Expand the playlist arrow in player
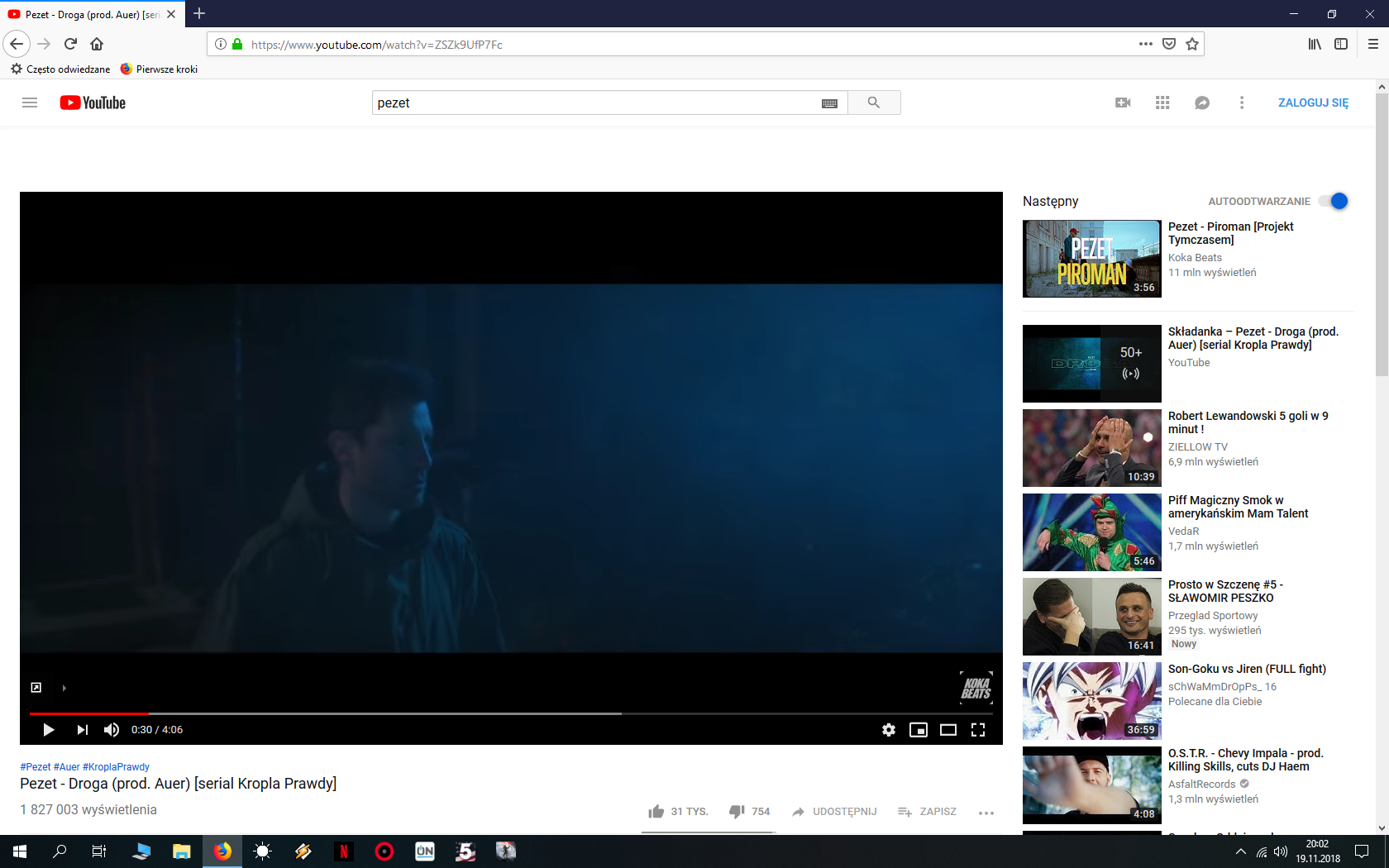Image resolution: width=1389 pixels, height=868 pixels. click(64, 688)
